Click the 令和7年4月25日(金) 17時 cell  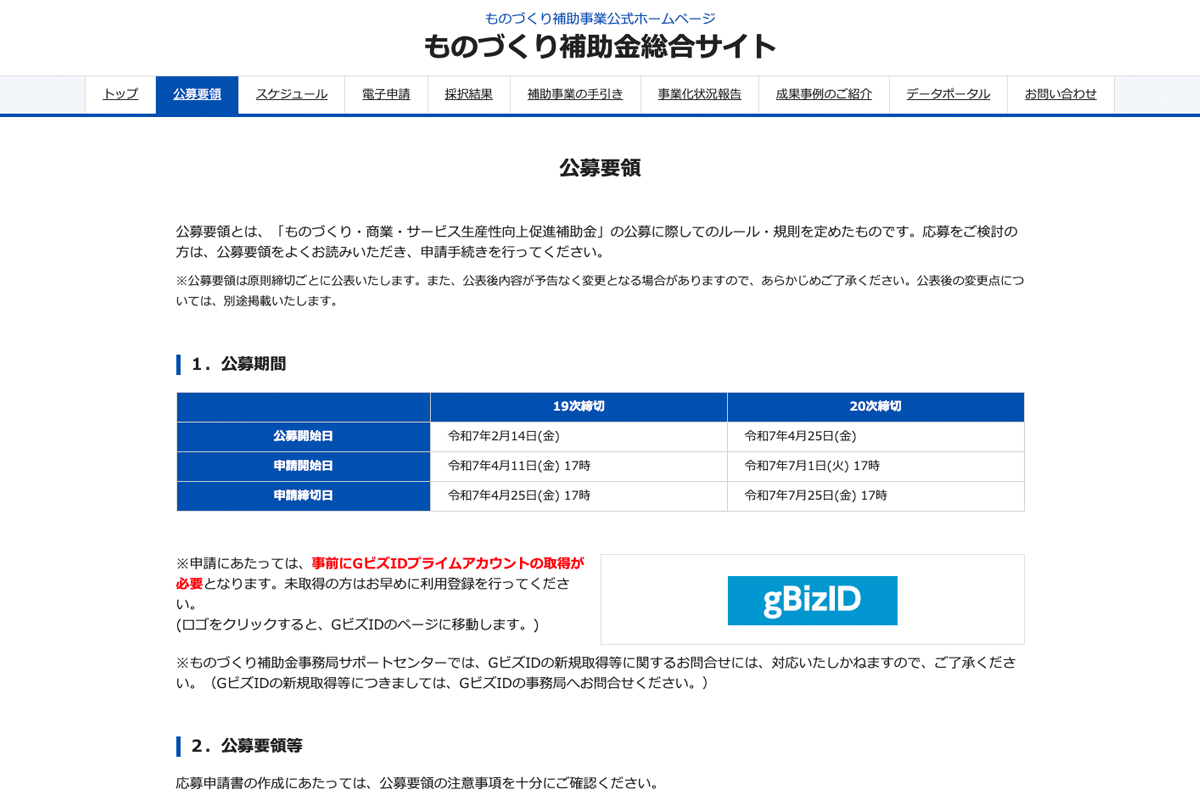click(579, 496)
